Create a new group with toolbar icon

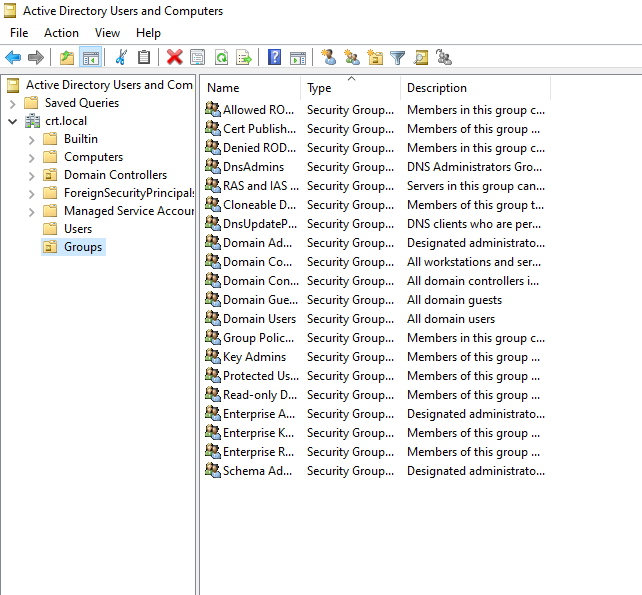click(352, 57)
